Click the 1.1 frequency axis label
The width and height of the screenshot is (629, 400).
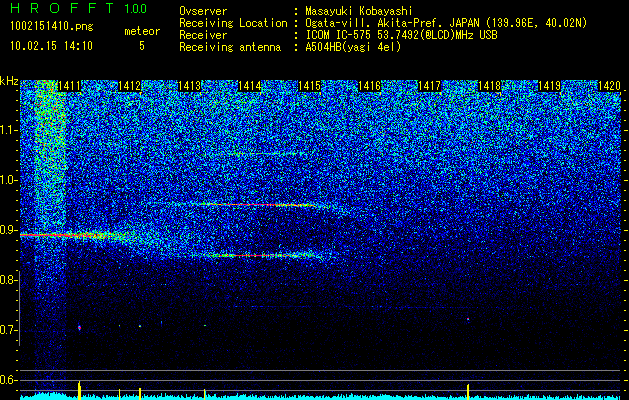coord(8,130)
